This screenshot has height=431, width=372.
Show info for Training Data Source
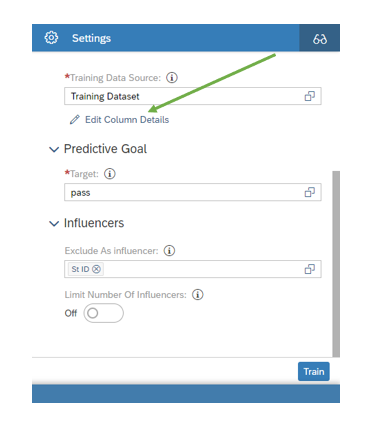pyautogui.click(x=172, y=78)
